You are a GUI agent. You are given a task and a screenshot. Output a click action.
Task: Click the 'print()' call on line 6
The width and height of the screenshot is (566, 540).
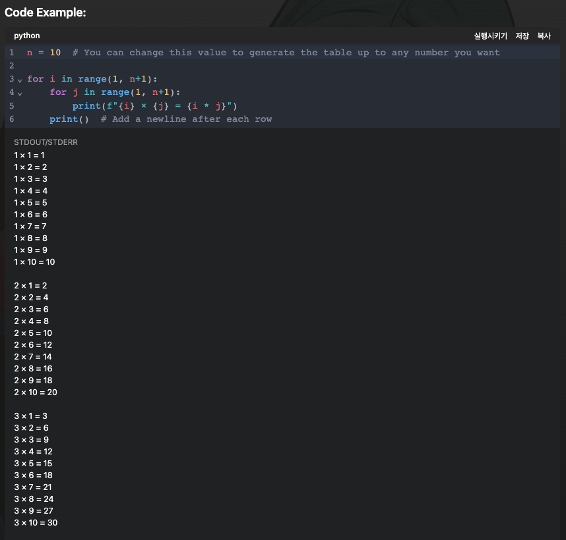pyautogui.click(x=69, y=119)
